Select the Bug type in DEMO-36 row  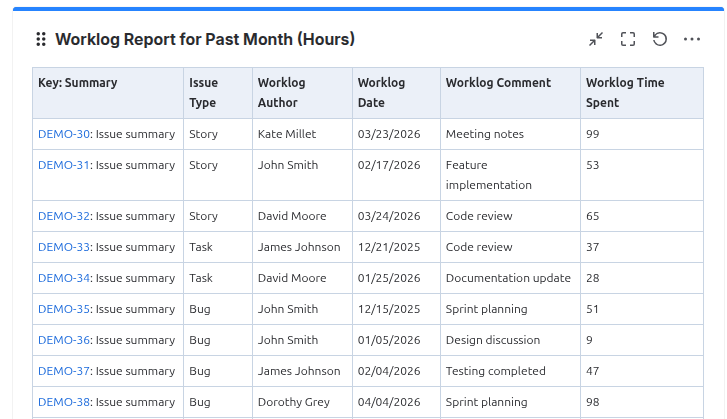[x=200, y=340]
